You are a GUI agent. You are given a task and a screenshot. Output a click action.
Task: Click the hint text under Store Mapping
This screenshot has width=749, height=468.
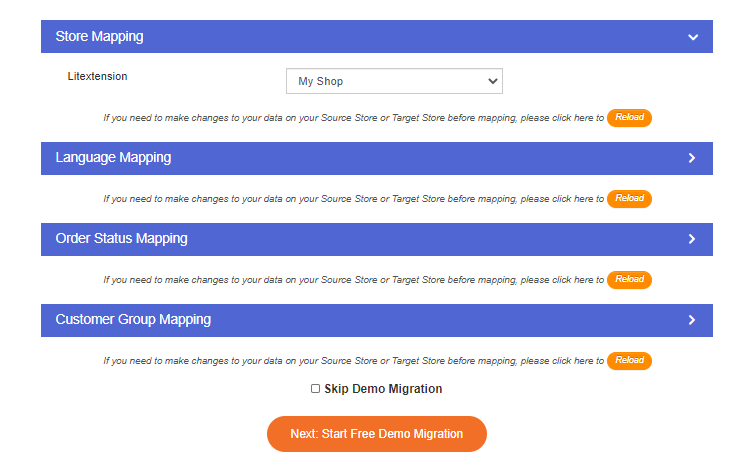coord(353,118)
